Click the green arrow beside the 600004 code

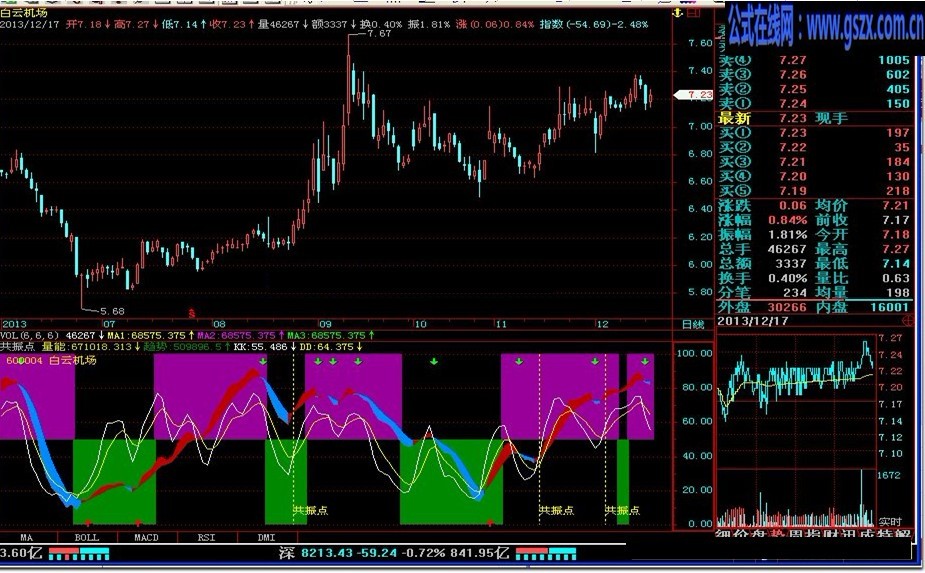22,360
